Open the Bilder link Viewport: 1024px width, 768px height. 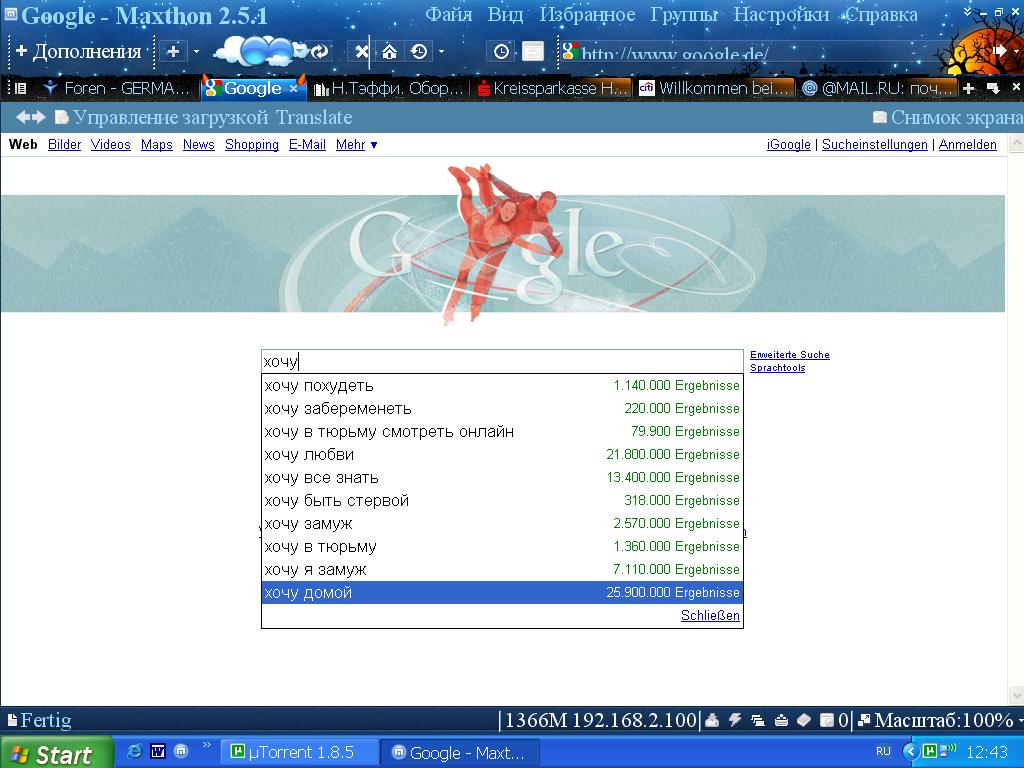65,144
